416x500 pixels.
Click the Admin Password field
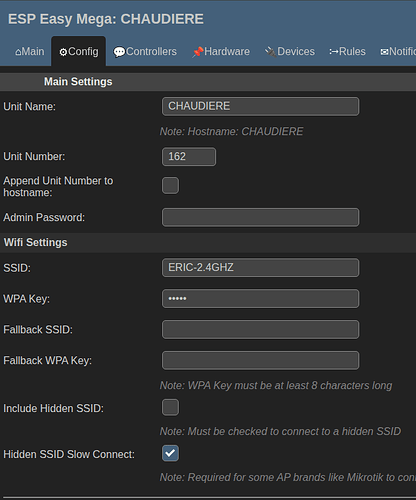coord(260,217)
